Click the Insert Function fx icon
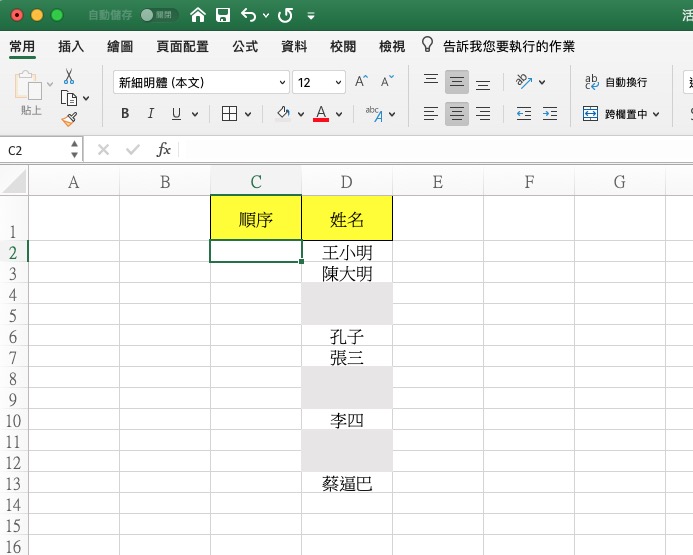Screen dimensions: 693x555 click(164, 150)
